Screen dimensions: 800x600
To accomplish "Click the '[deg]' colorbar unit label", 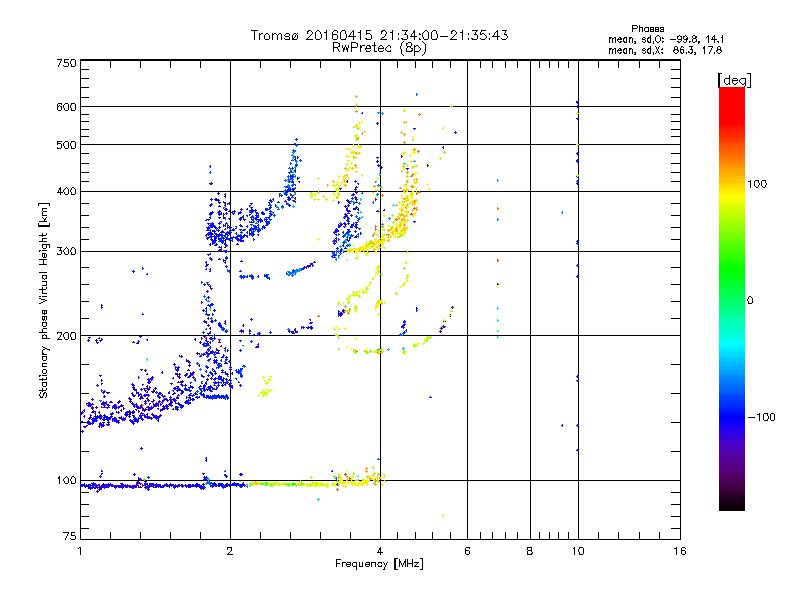I will [734, 80].
